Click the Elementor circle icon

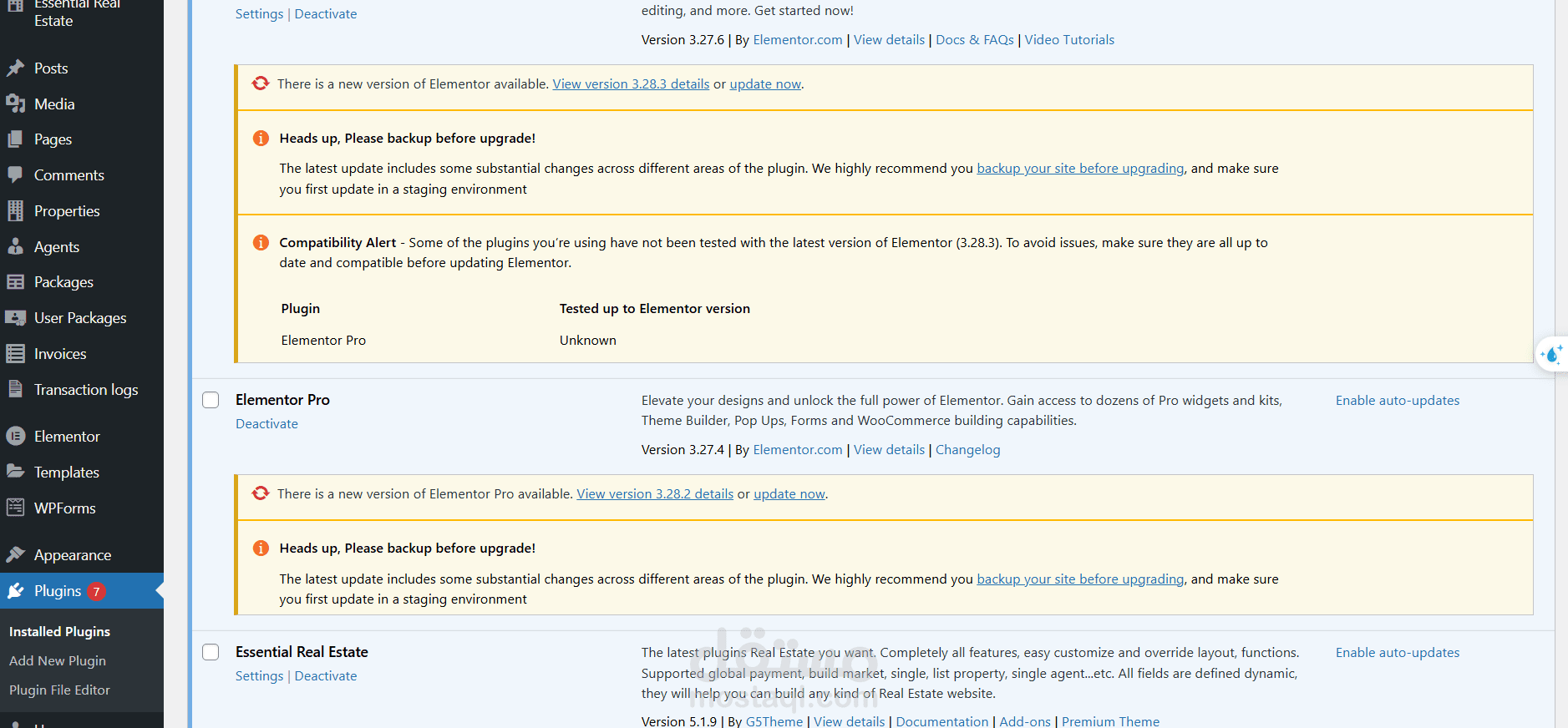15,437
